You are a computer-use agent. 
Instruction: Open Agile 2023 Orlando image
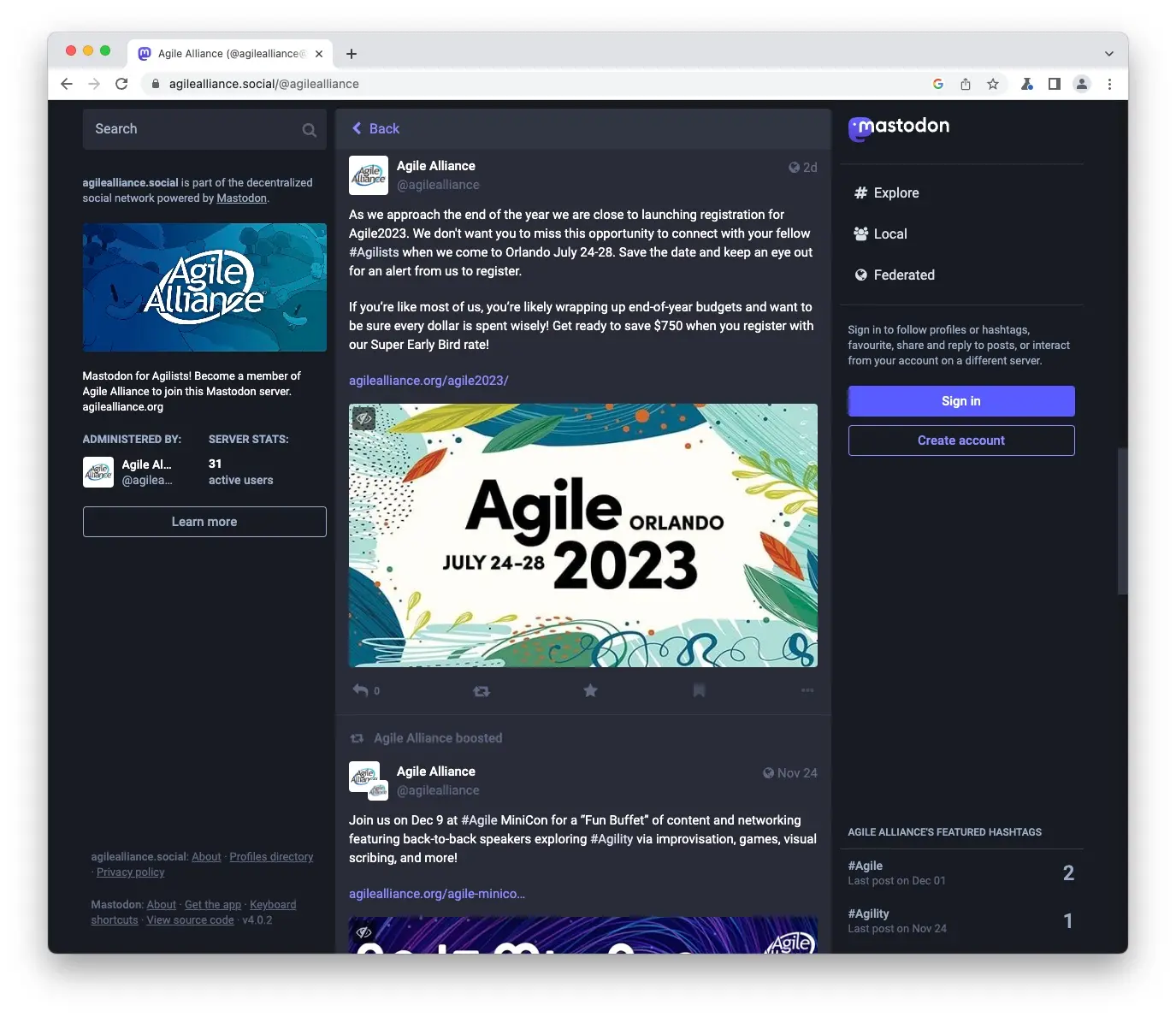click(583, 535)
